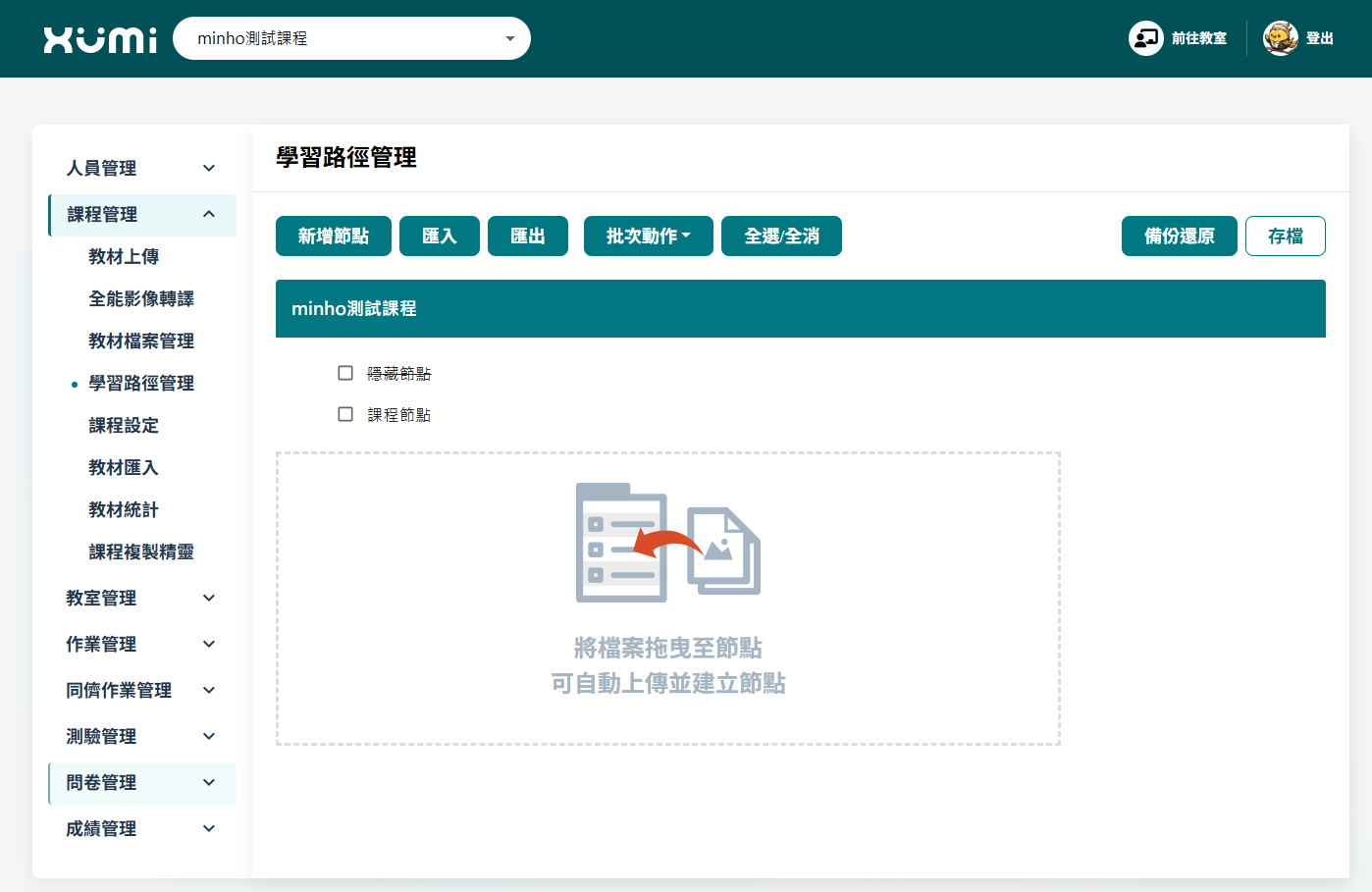Tick the 隱藏節點 checkbox

(345, 373)
